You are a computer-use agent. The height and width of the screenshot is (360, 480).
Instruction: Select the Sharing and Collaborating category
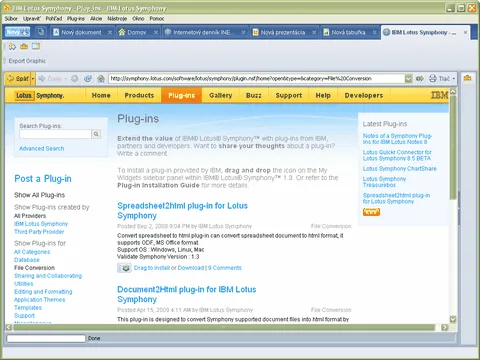click(48, 276)
